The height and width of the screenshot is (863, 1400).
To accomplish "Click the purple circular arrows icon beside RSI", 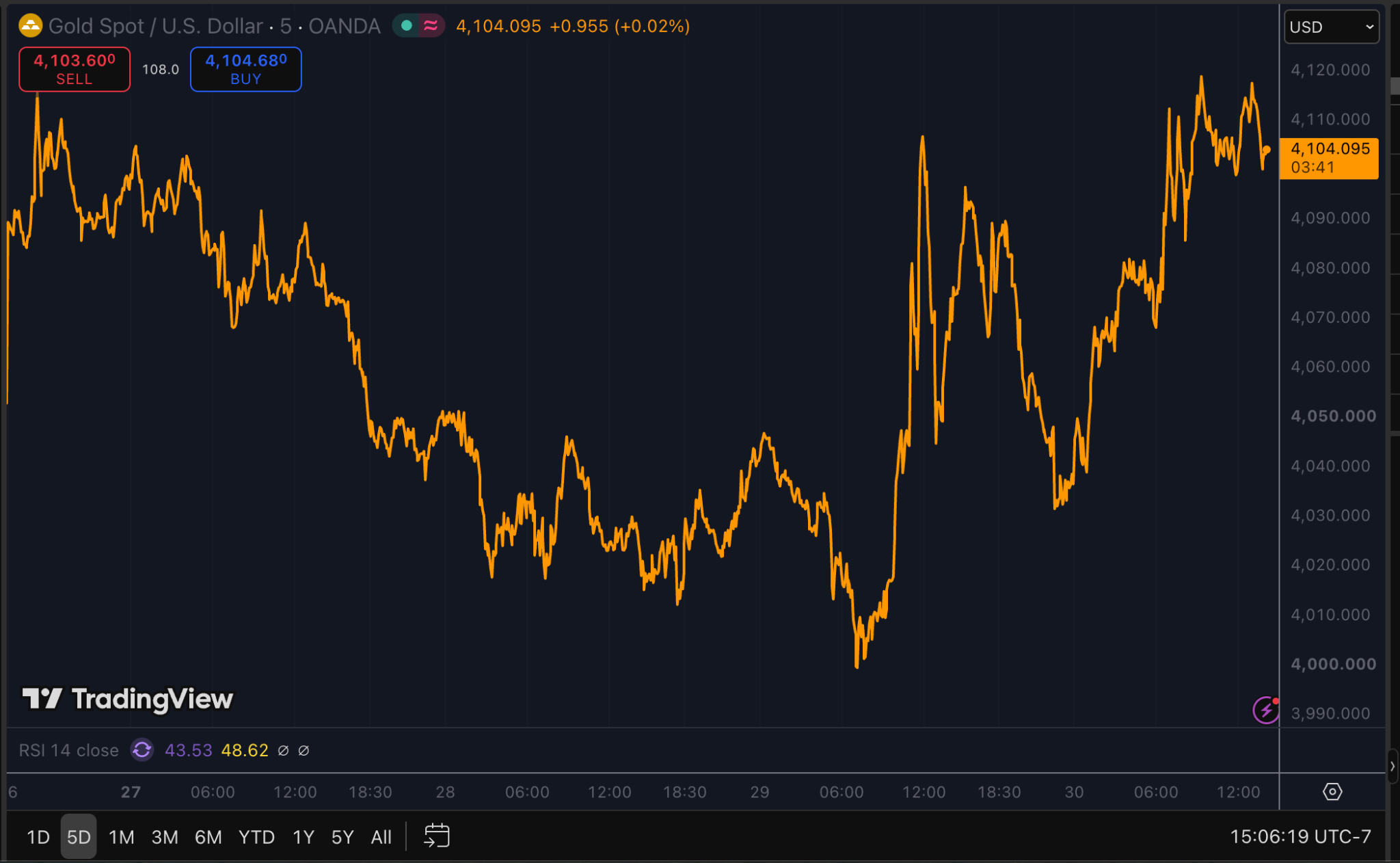I will 142,750.
